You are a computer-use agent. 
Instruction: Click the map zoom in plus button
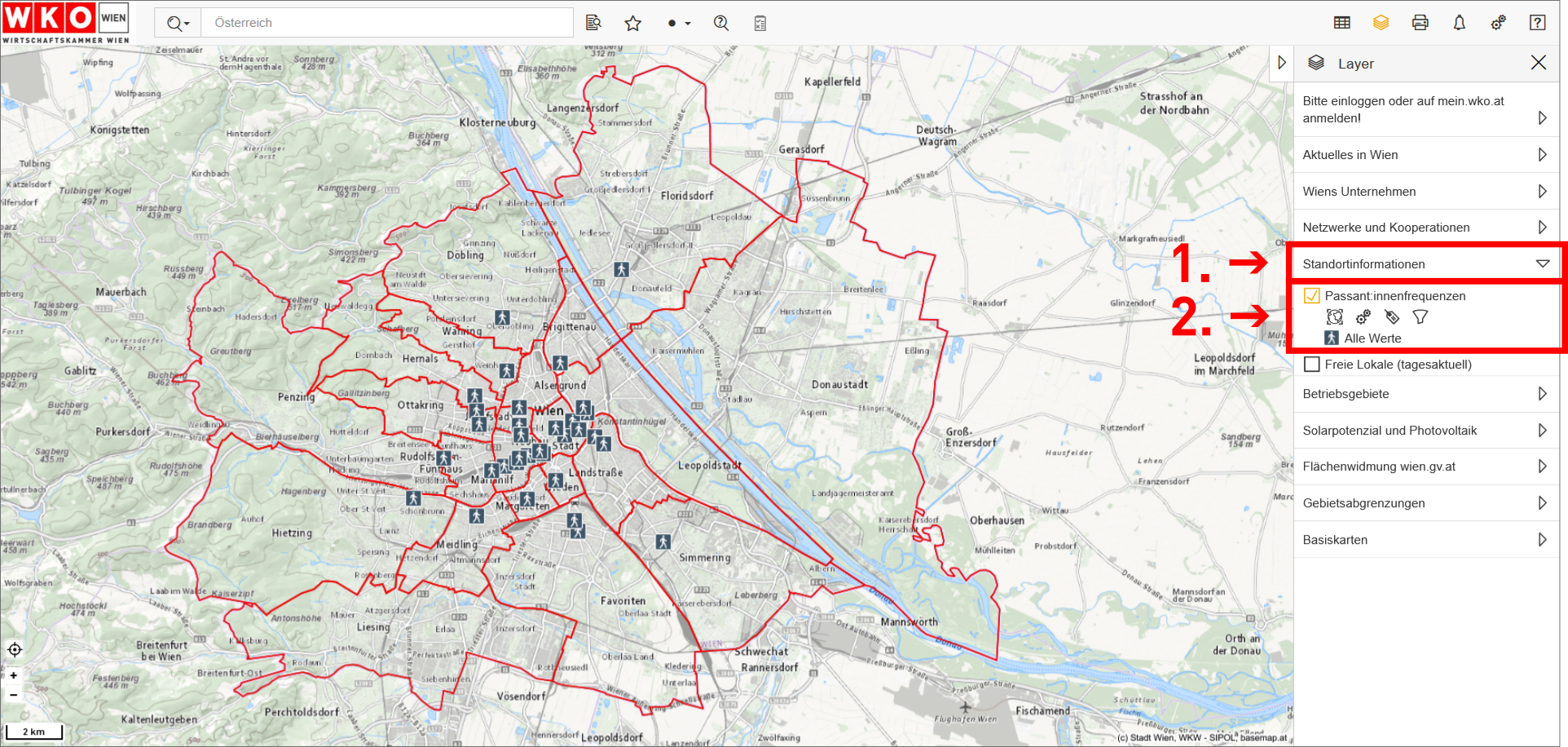[14, 675]
